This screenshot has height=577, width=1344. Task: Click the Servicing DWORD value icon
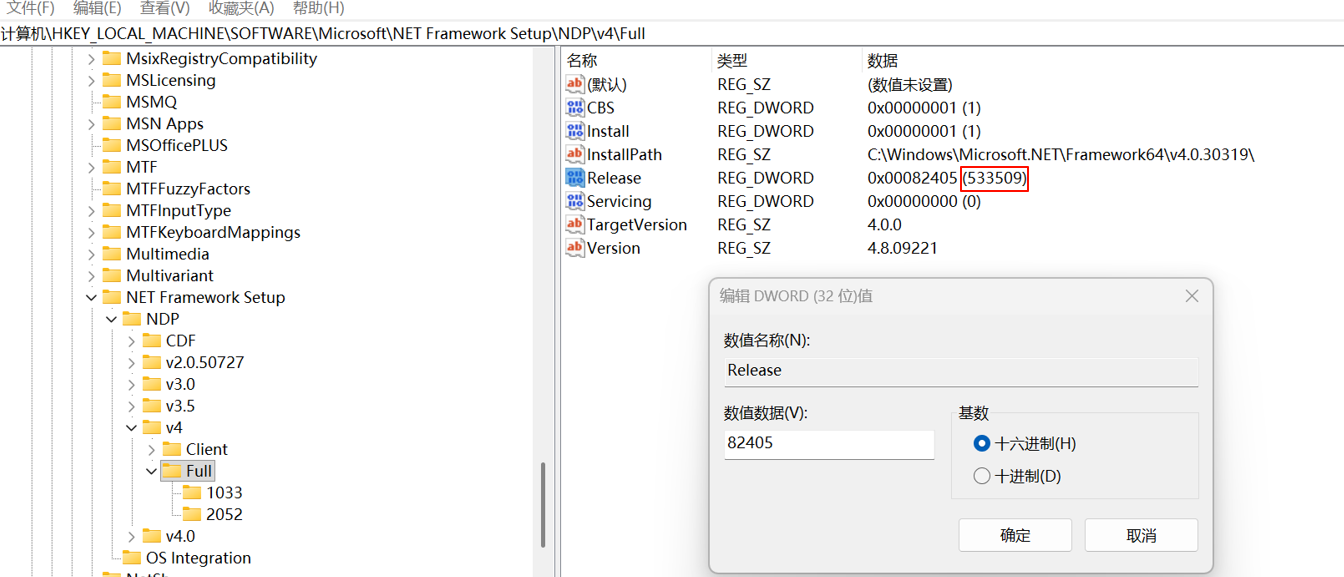coord(575,202)
